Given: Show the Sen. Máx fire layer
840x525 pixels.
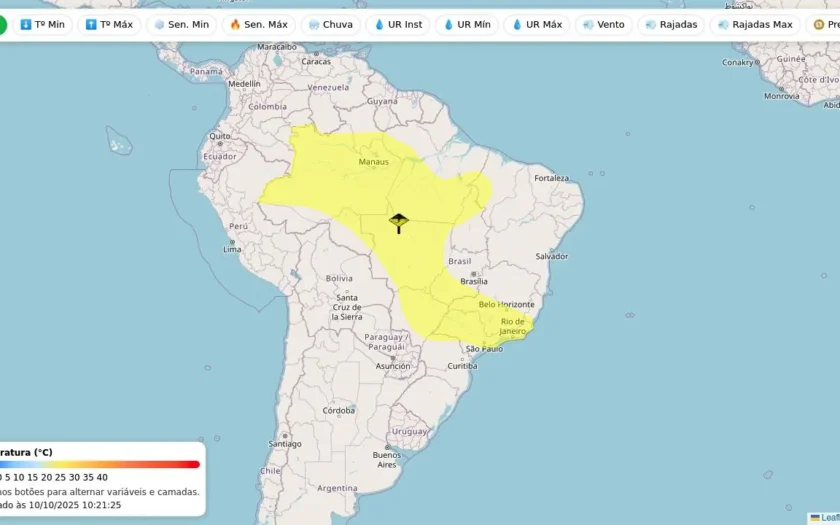Looking at the screenshot, I should (259, 25).
